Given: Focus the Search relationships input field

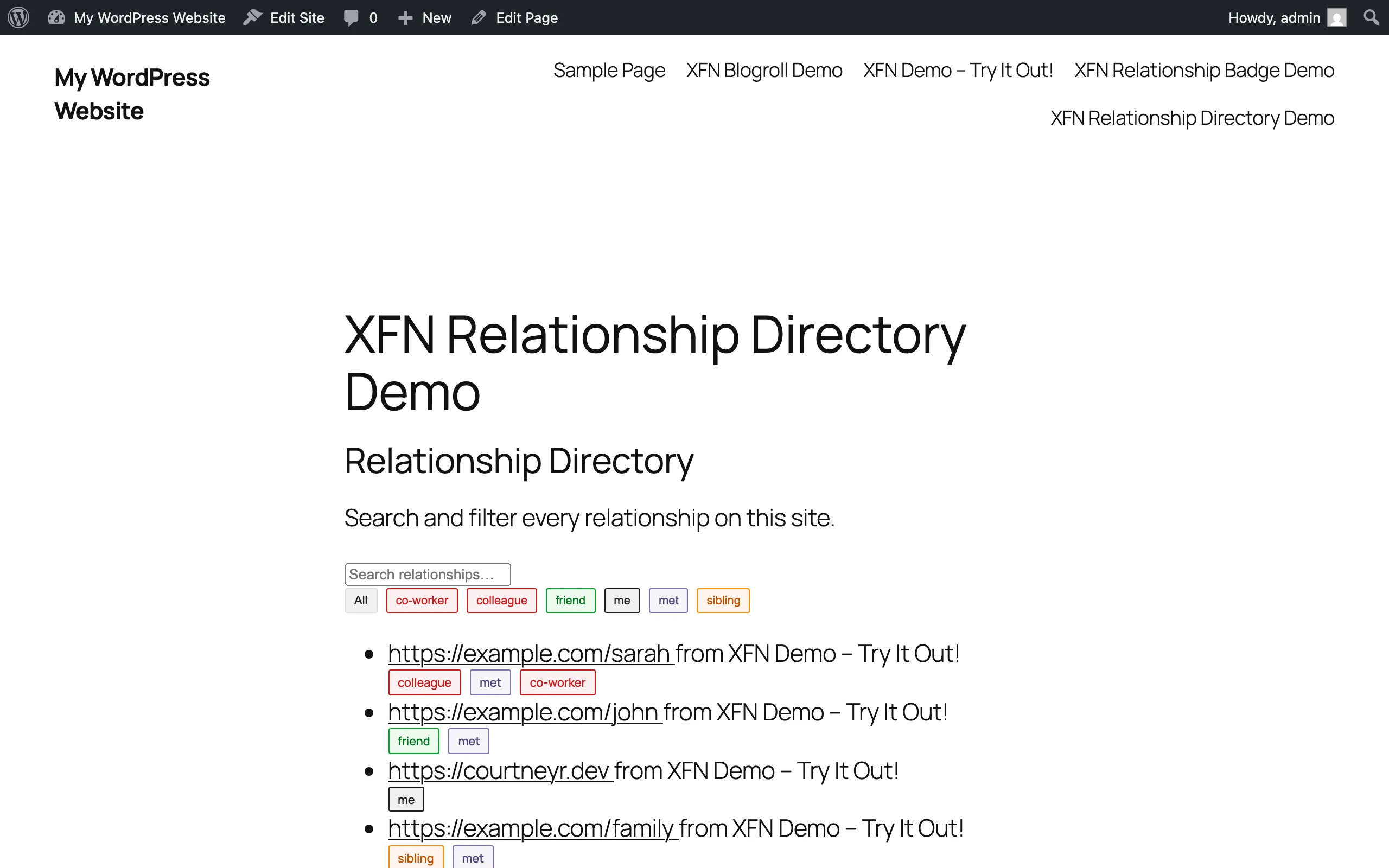Looking at the screenshot, I should (x=428, y=574).
